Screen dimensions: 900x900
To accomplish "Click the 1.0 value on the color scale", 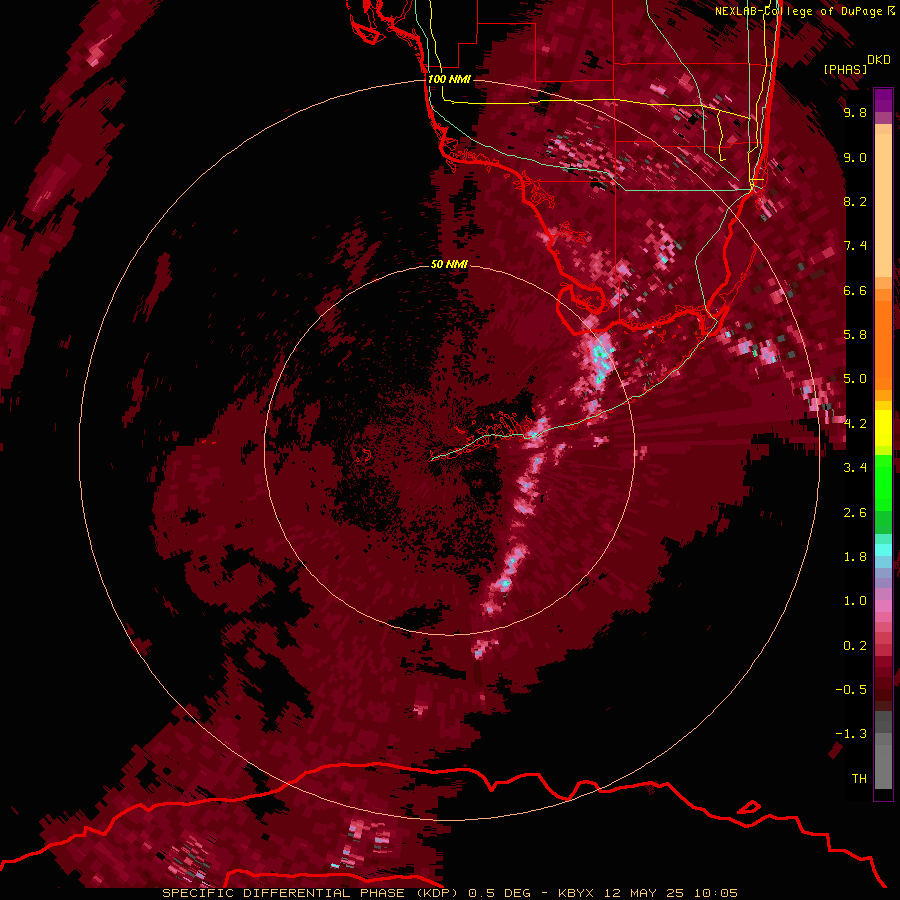I will [x=855, y=601].
